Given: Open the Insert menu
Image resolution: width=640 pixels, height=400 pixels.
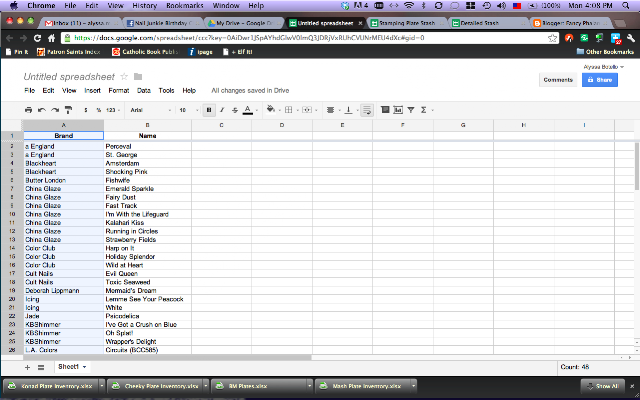Looking at the screenshot, I should pos(92,91).
